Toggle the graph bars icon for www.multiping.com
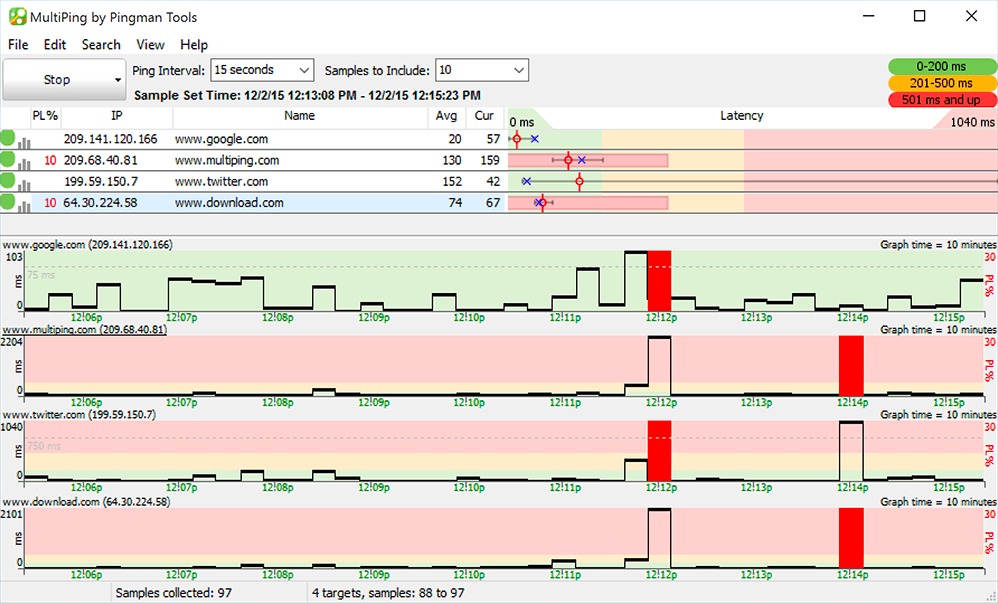 click(x=24, y=162)
